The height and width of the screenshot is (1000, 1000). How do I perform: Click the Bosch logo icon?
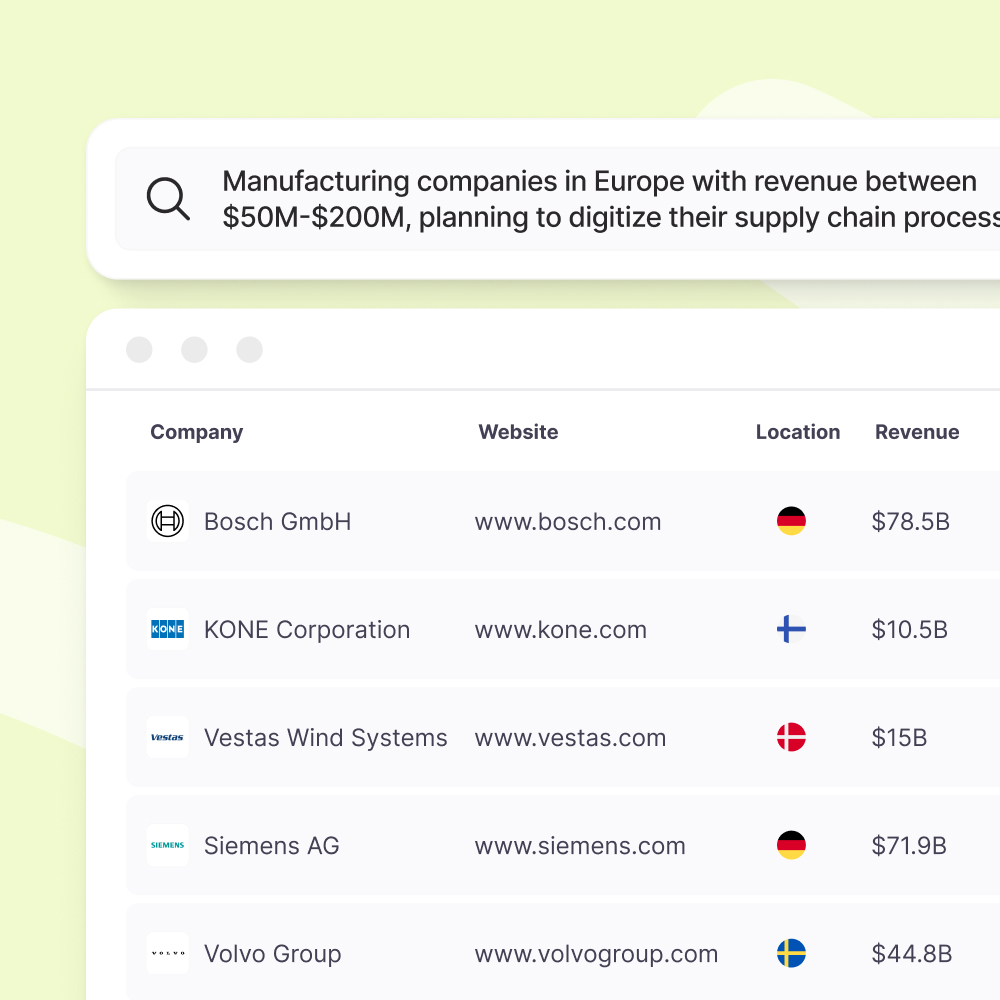(x=168, y=521)
